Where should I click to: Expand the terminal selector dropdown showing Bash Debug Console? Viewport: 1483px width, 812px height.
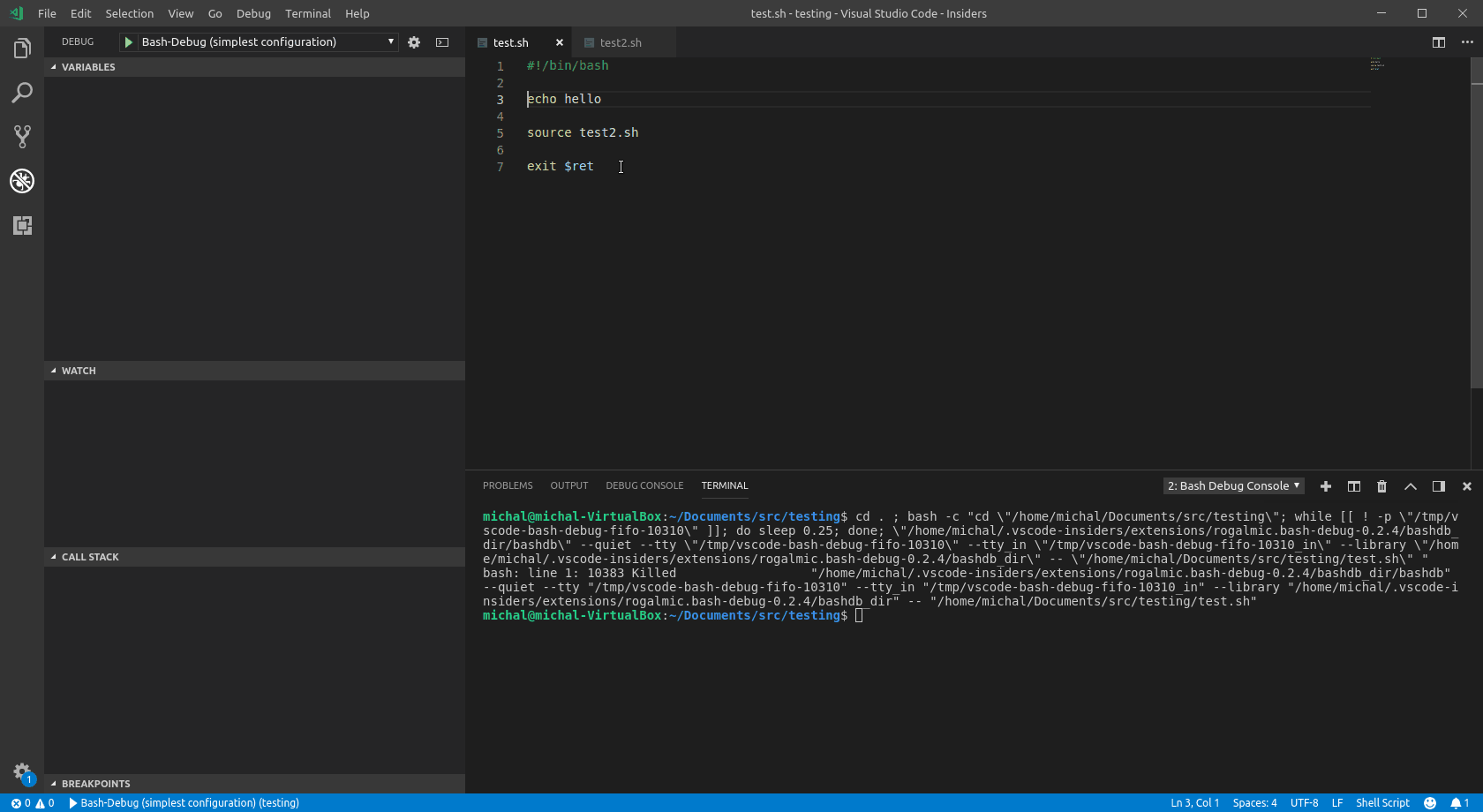click(1232, 485)
